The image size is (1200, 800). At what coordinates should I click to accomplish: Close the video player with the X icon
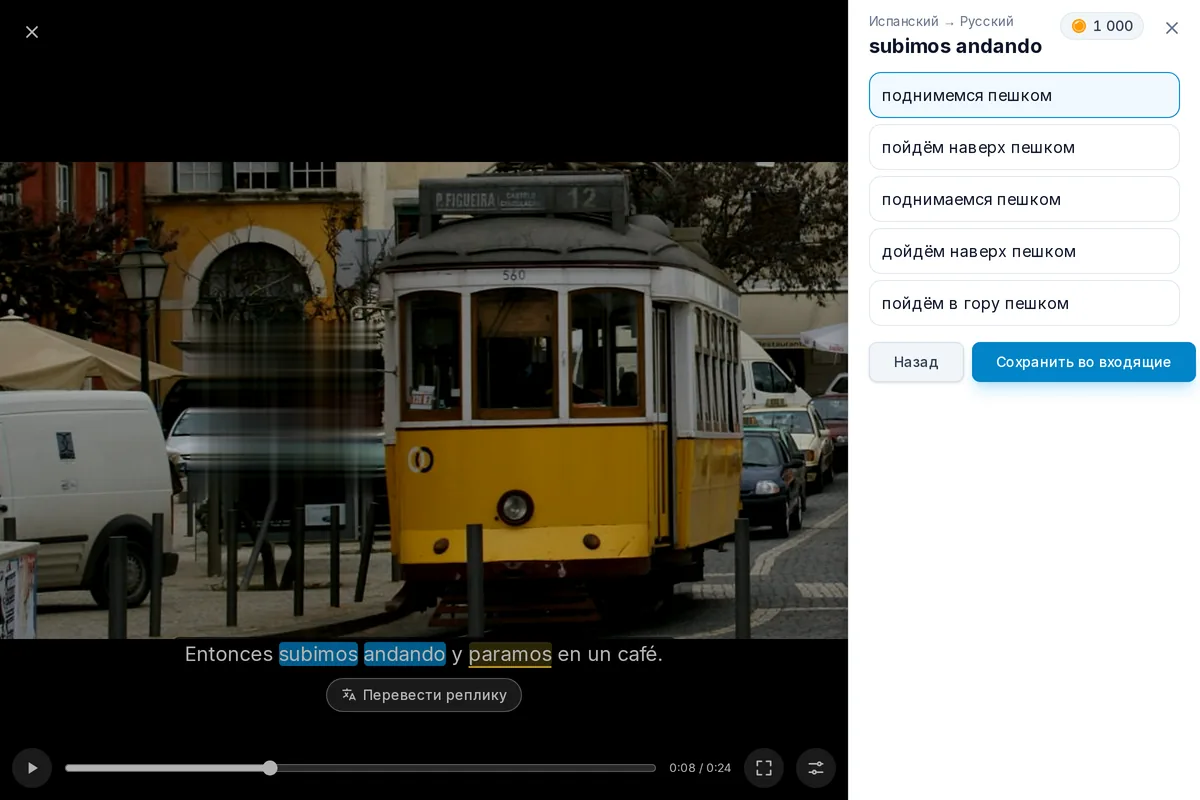click(32, 32)
